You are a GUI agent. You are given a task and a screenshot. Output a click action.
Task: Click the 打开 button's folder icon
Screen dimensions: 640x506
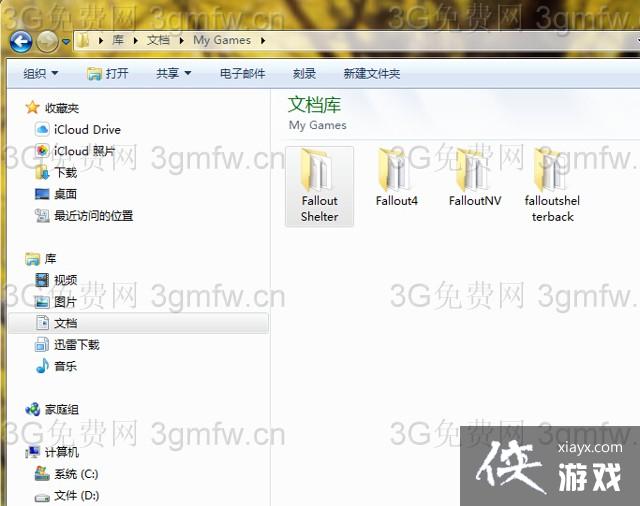click(94, 74)
